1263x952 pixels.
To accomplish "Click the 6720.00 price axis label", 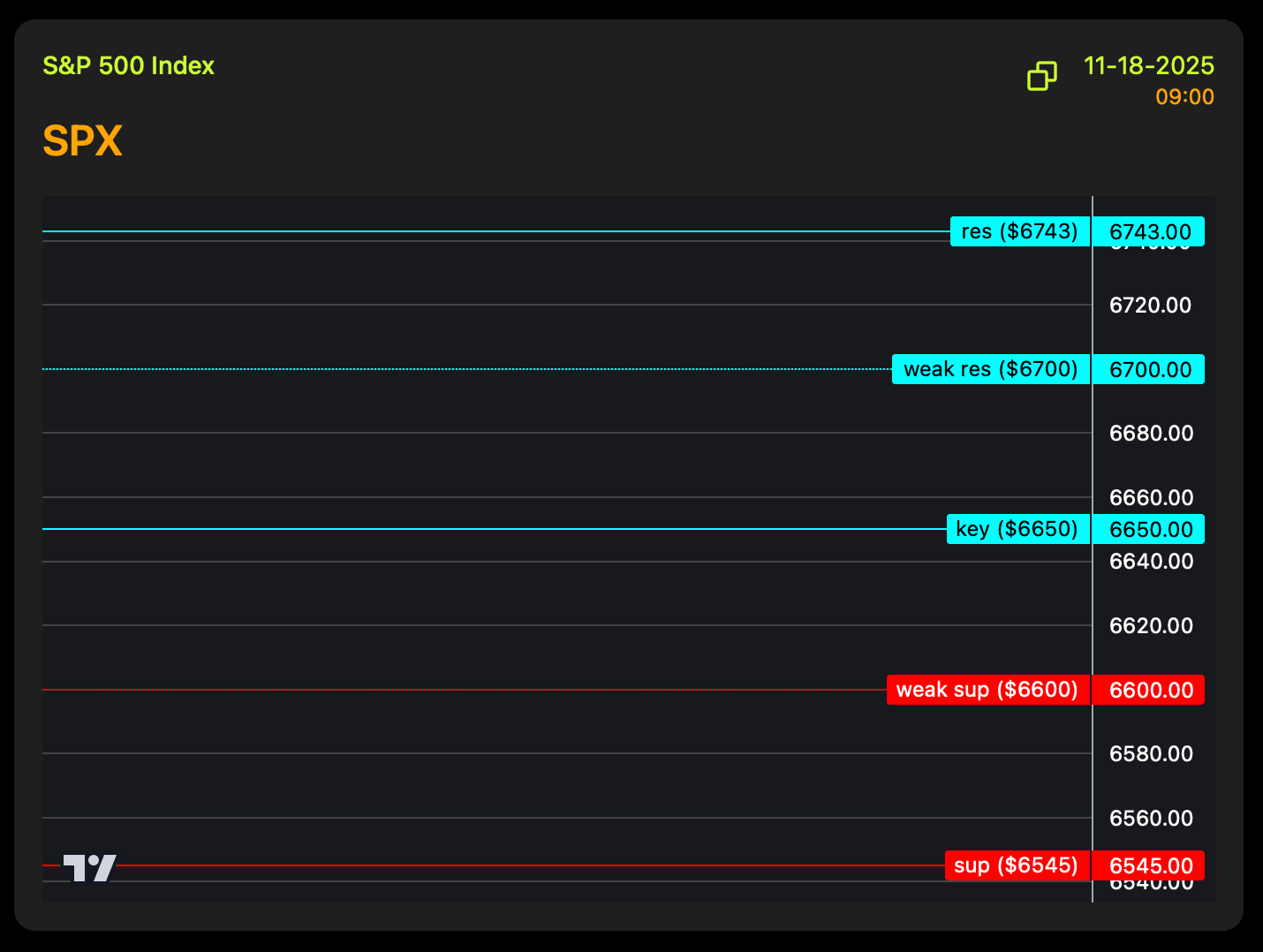I will pos(1150,306).
